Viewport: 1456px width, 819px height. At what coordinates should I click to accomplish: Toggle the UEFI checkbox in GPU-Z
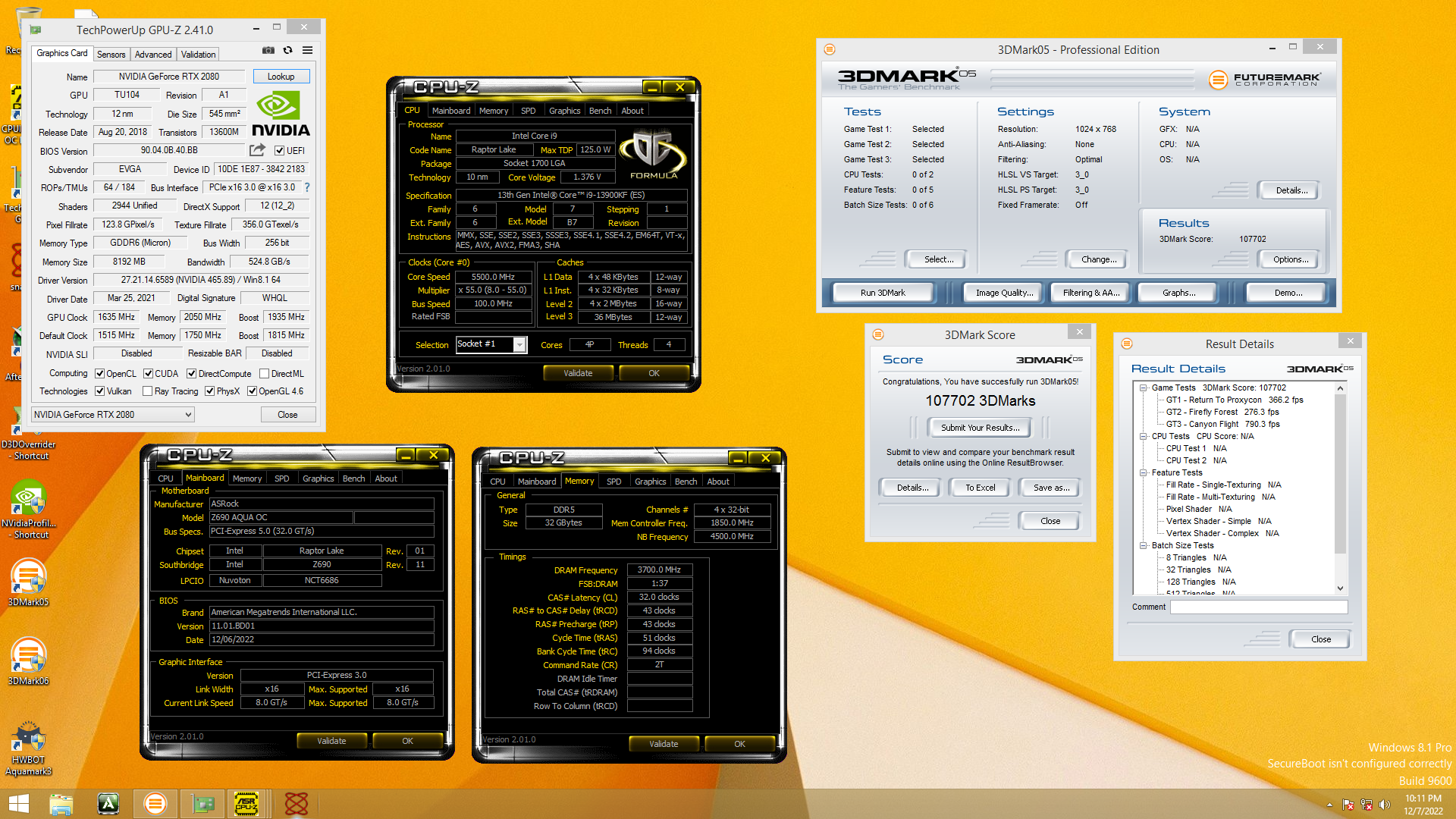click(x=280, y=151)
